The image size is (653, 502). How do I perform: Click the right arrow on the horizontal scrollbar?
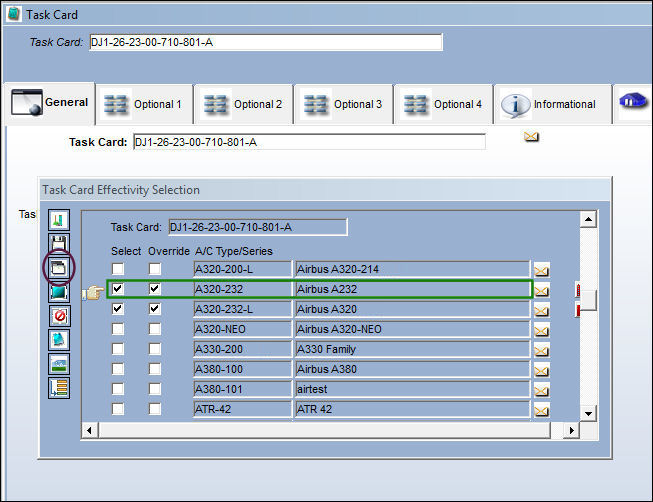571,430
